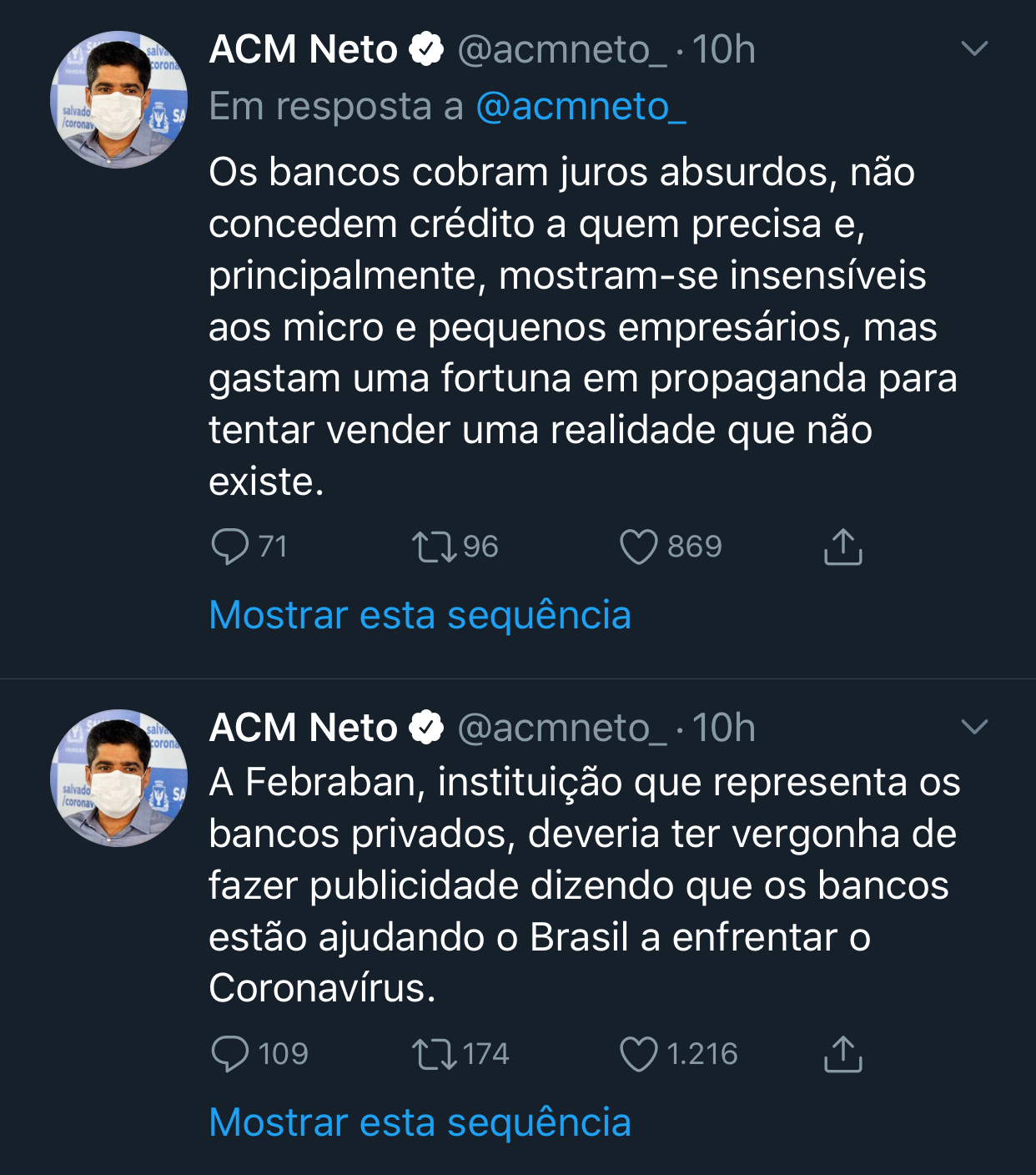1036x1175 pixels.
Task: Tap ACM Neto's avatar on Febraban tweet
Action: 119,778
